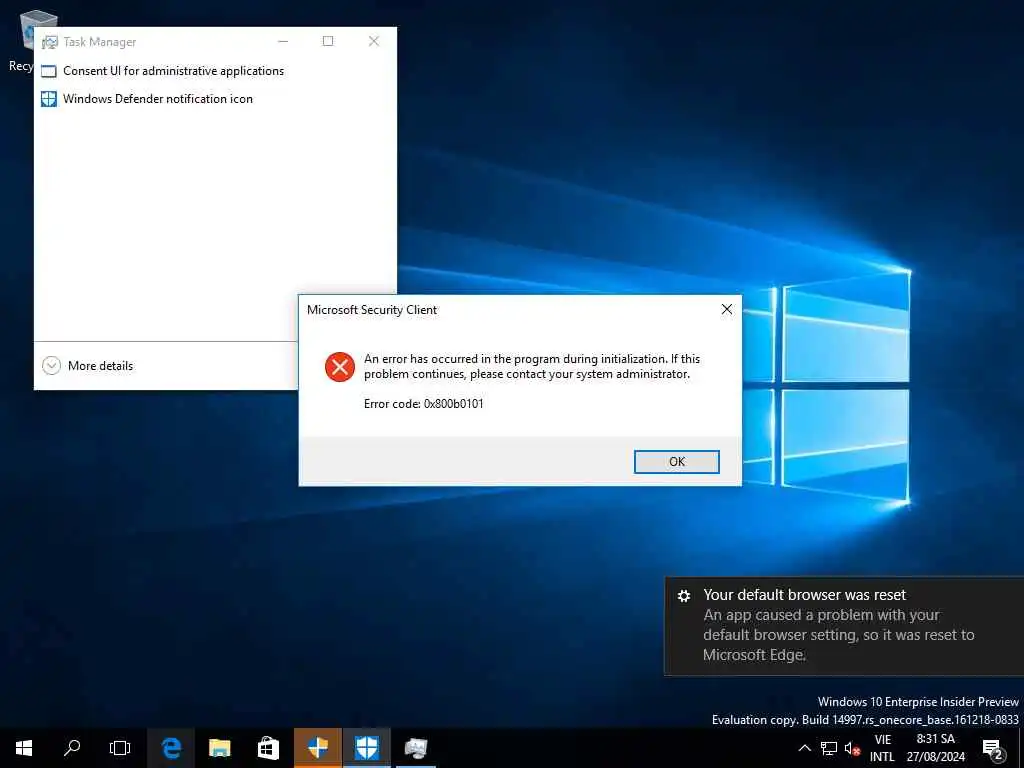The width and height of the screenshot is (1024, 768).
Task: Open the Windows Start menu
Action: tap(24, 748)
